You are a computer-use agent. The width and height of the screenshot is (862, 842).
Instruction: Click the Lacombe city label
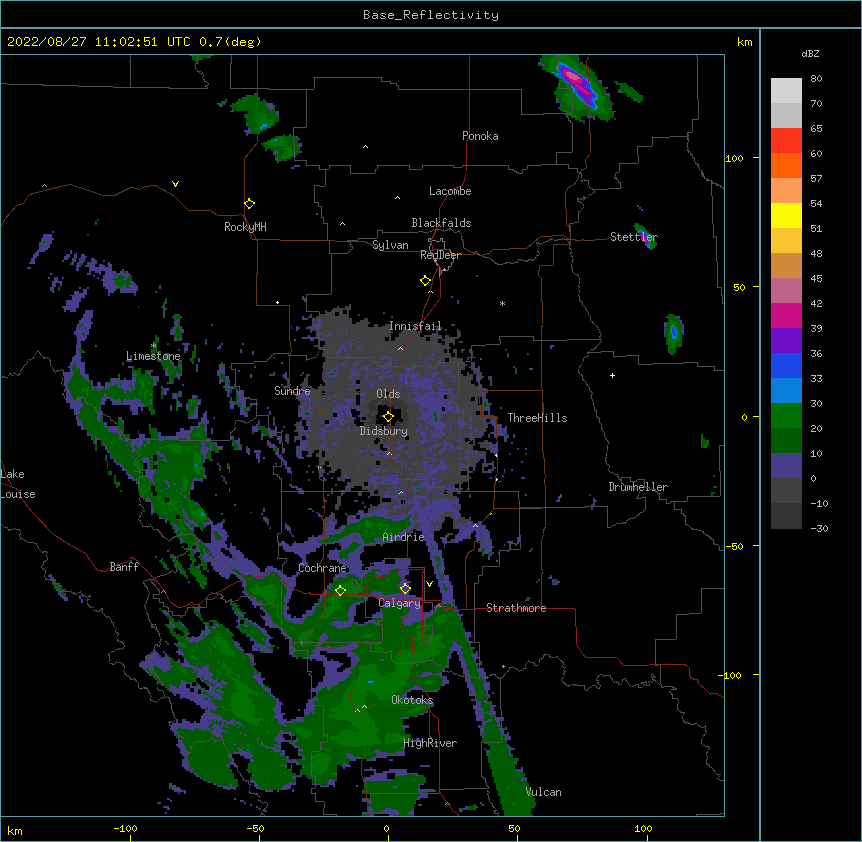coord(450,191)
